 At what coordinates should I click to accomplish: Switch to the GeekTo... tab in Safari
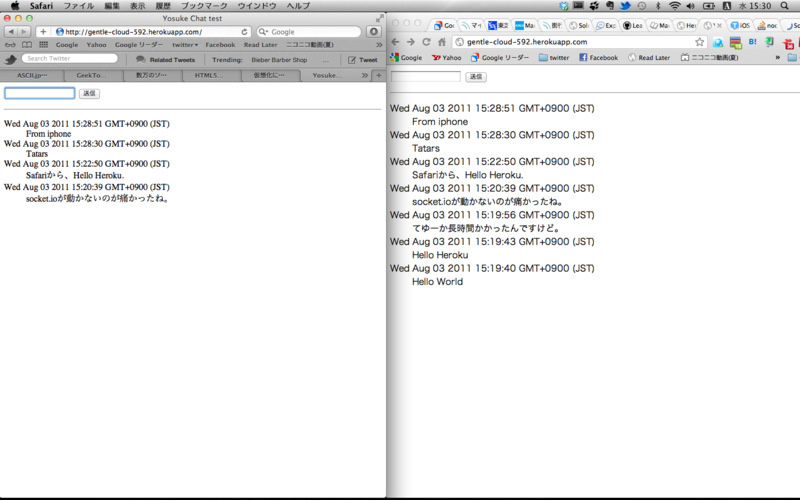pos(92,76)
